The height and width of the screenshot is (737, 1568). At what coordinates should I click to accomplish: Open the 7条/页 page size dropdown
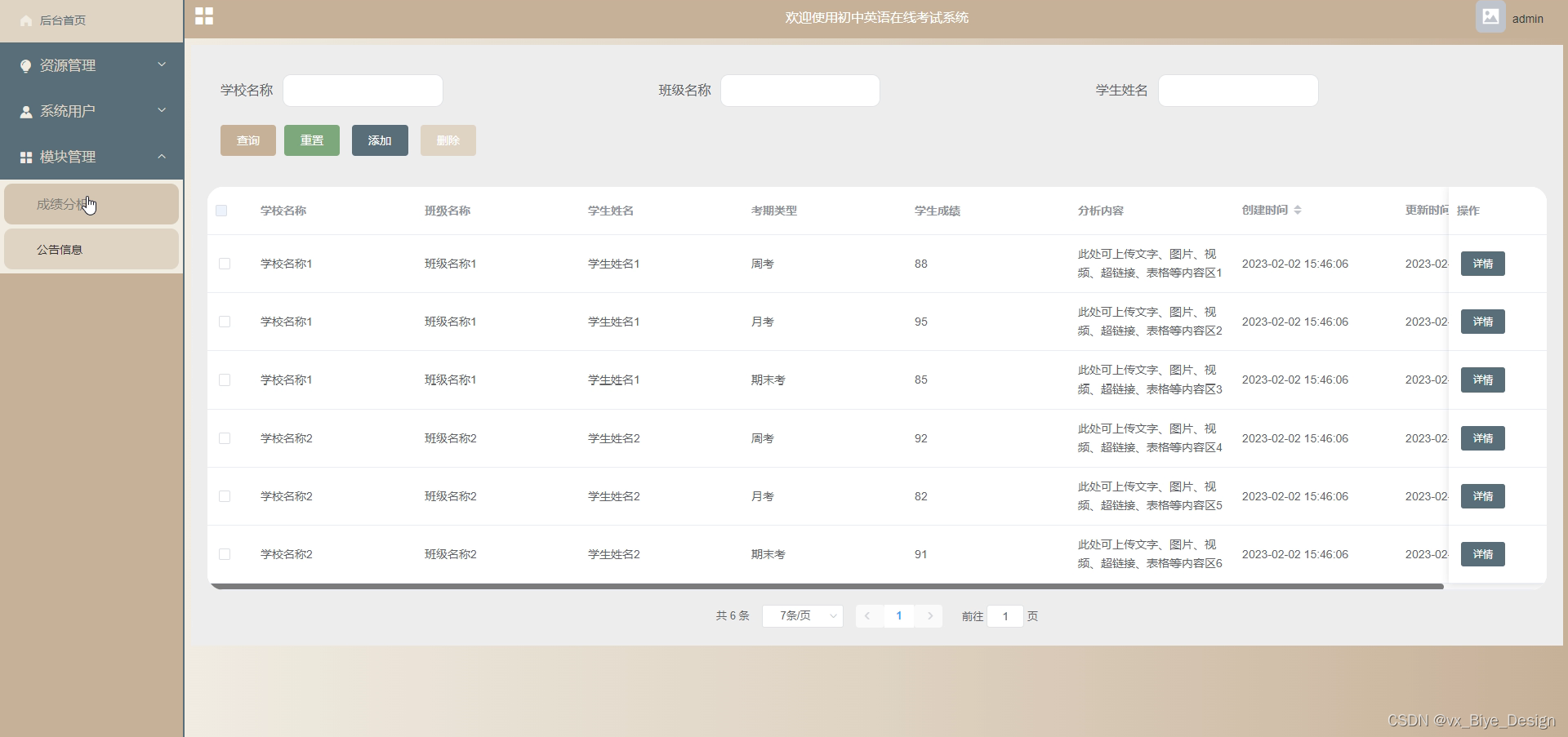803,616
